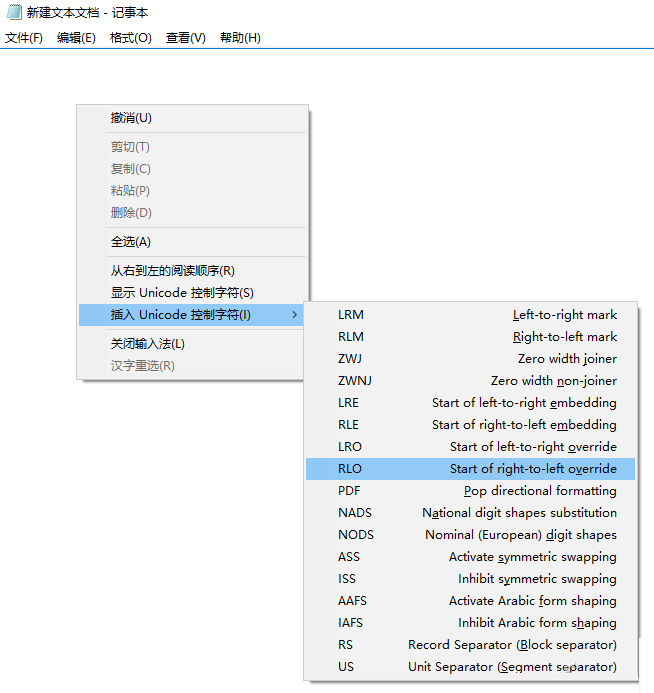
Task: Open the 帮助(H) menu
Action: [x=240, y=38]
